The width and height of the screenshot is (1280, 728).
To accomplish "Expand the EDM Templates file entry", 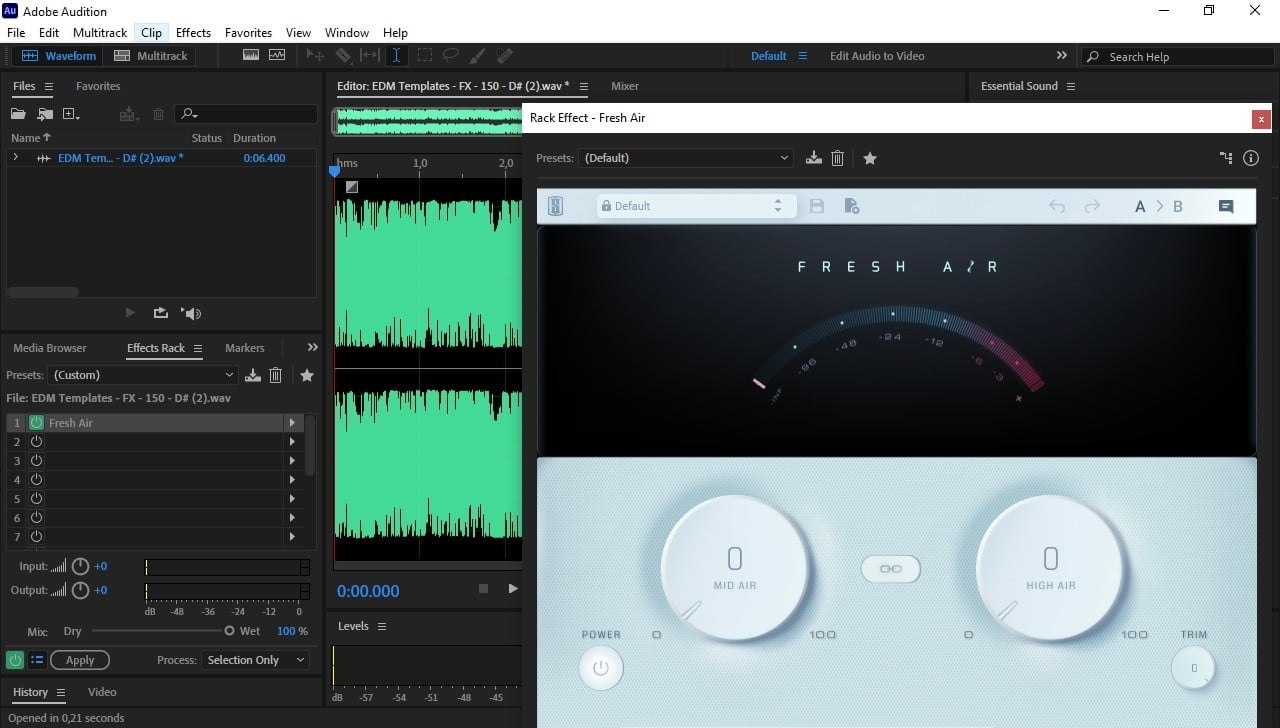I will coord(15,158).
